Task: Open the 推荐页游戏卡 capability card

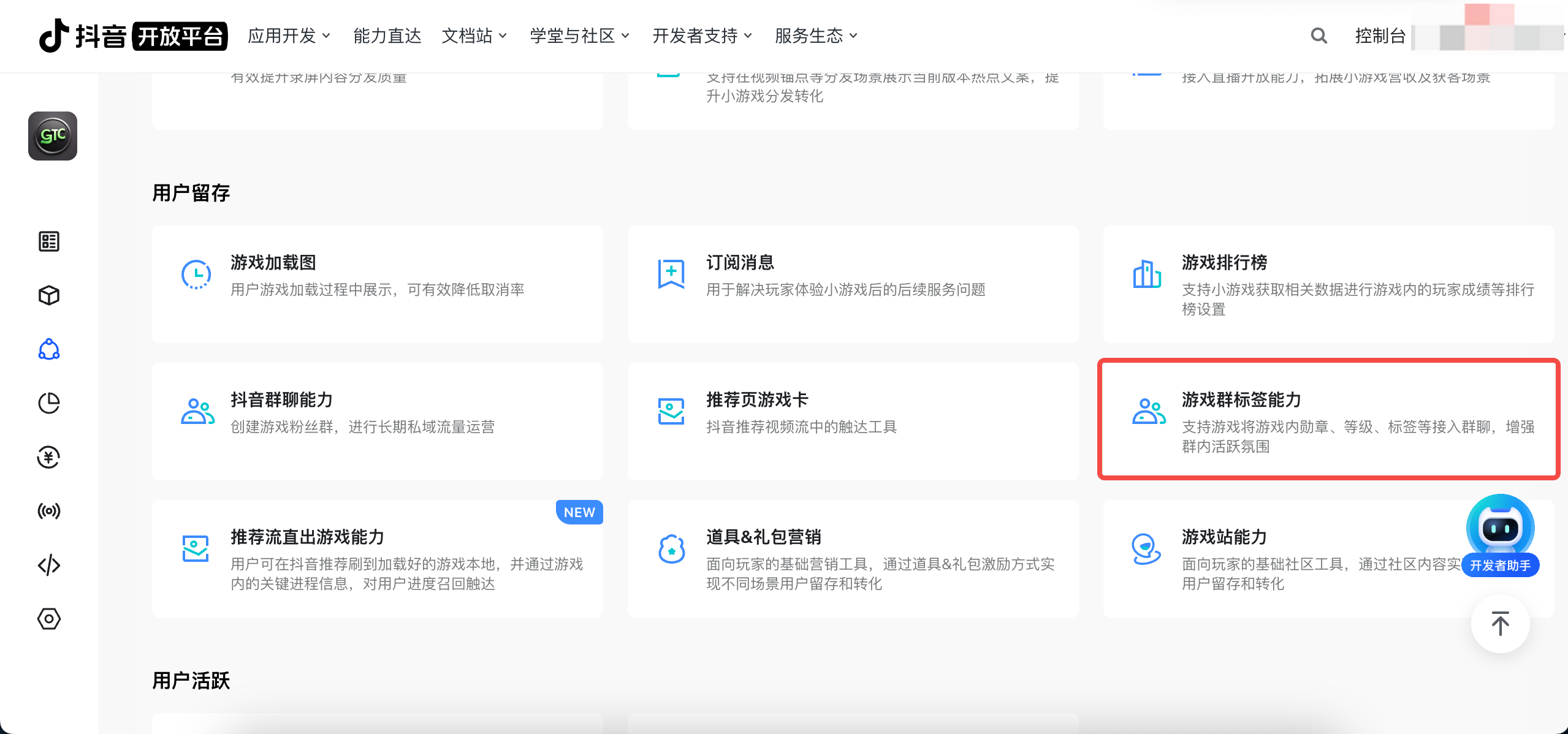Action: pyautogui.click(x=853, y=422)
